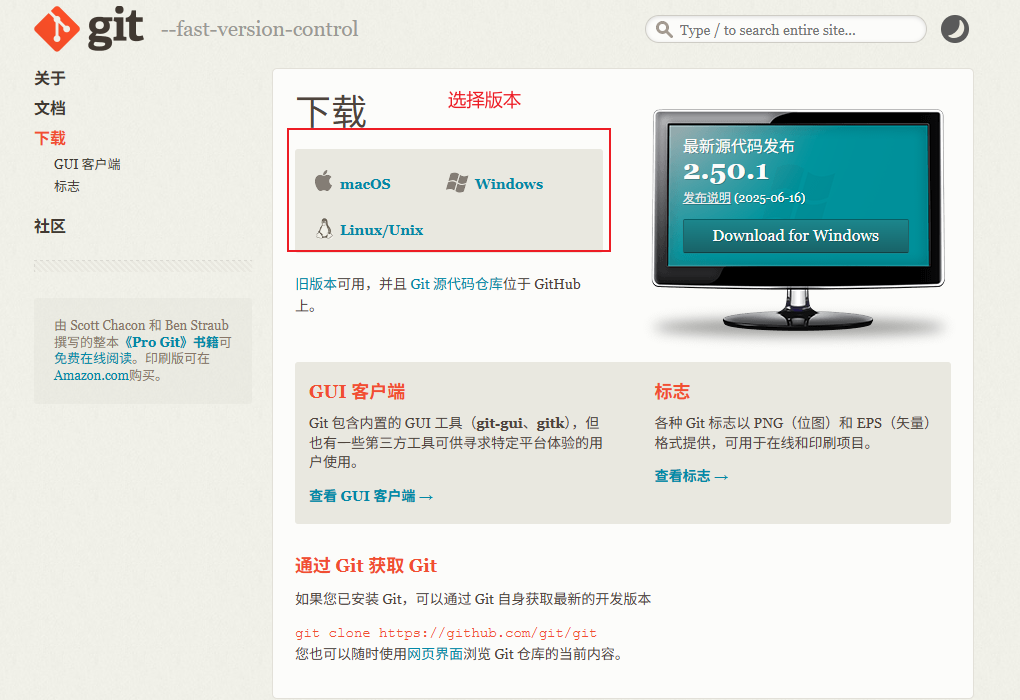Toggle dark mode with the moon icon

pyautogui.click(x=954, y=29)
